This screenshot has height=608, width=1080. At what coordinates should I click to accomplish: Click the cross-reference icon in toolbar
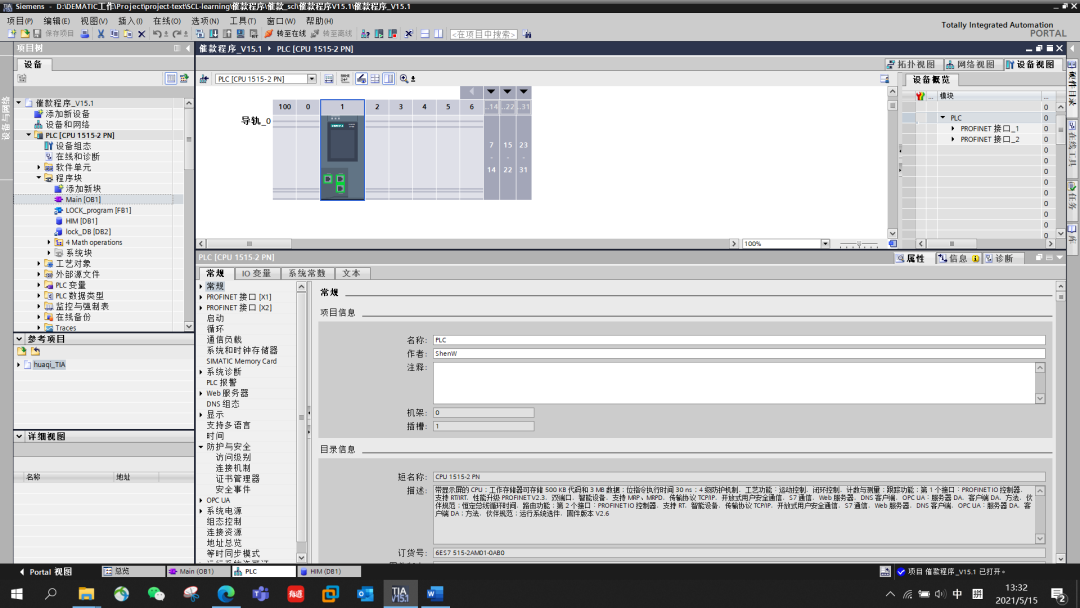pyautogui.click(x=408, y=34)
